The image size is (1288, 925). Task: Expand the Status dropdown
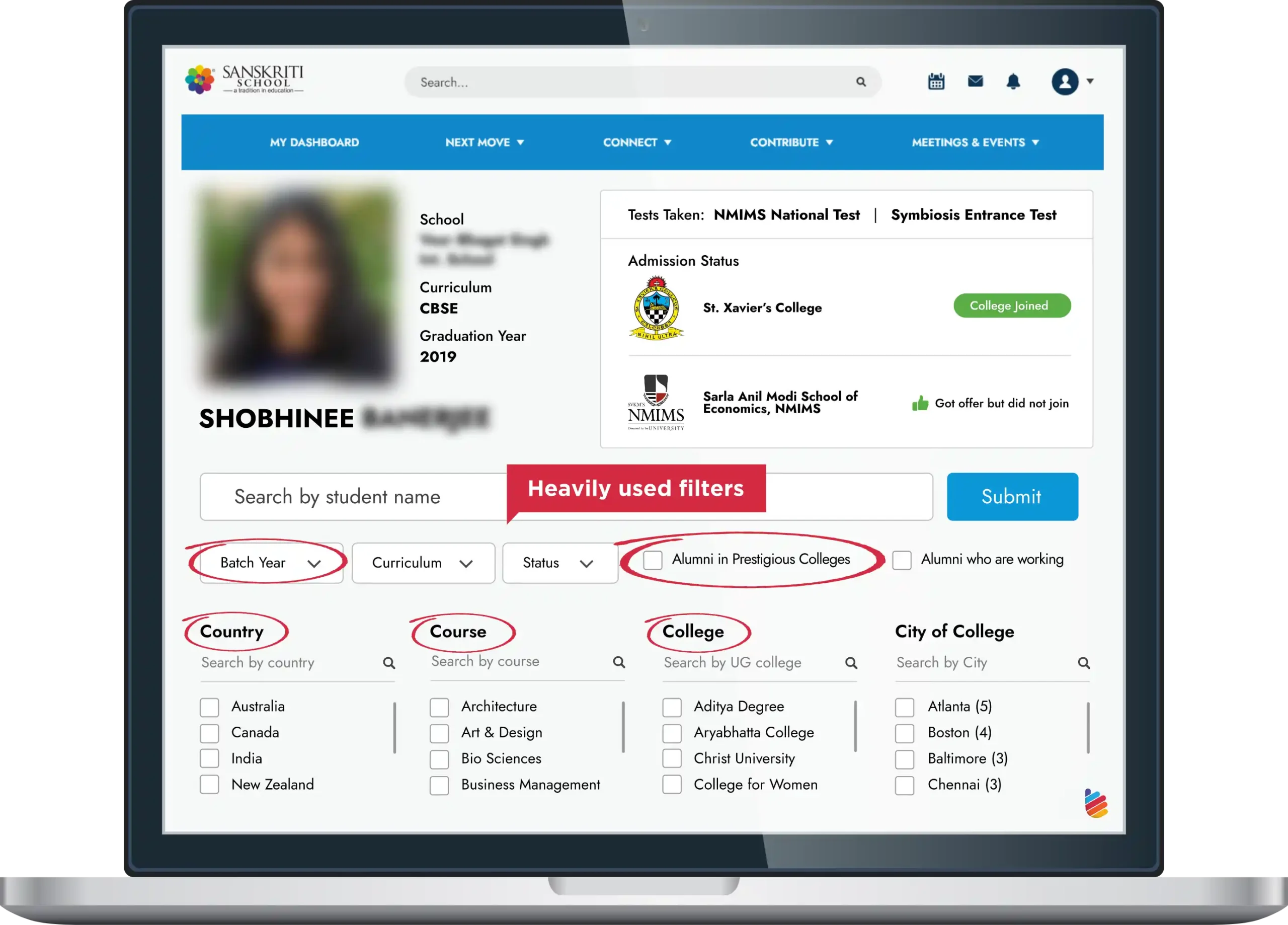559,563
